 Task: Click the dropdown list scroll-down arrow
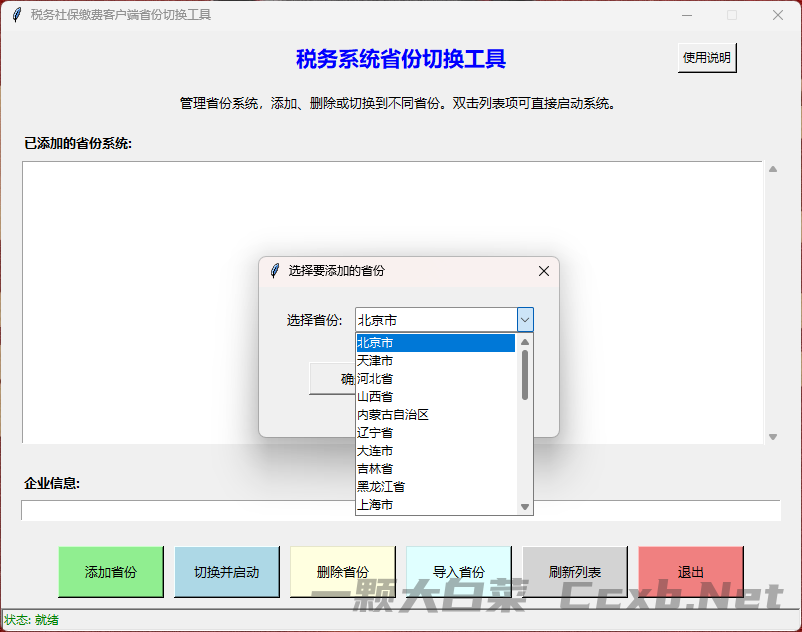(525, 507)
